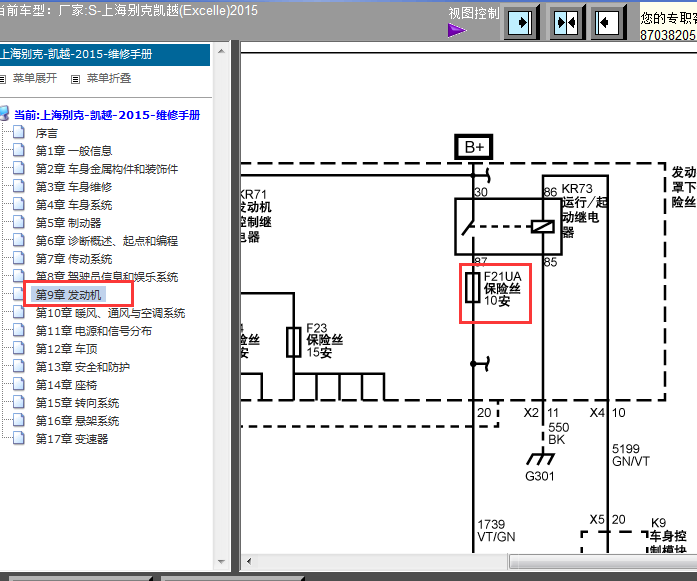Screen dimensions: 697x581
Task: Open the 序言 tree item
Action: click(47, 133)
